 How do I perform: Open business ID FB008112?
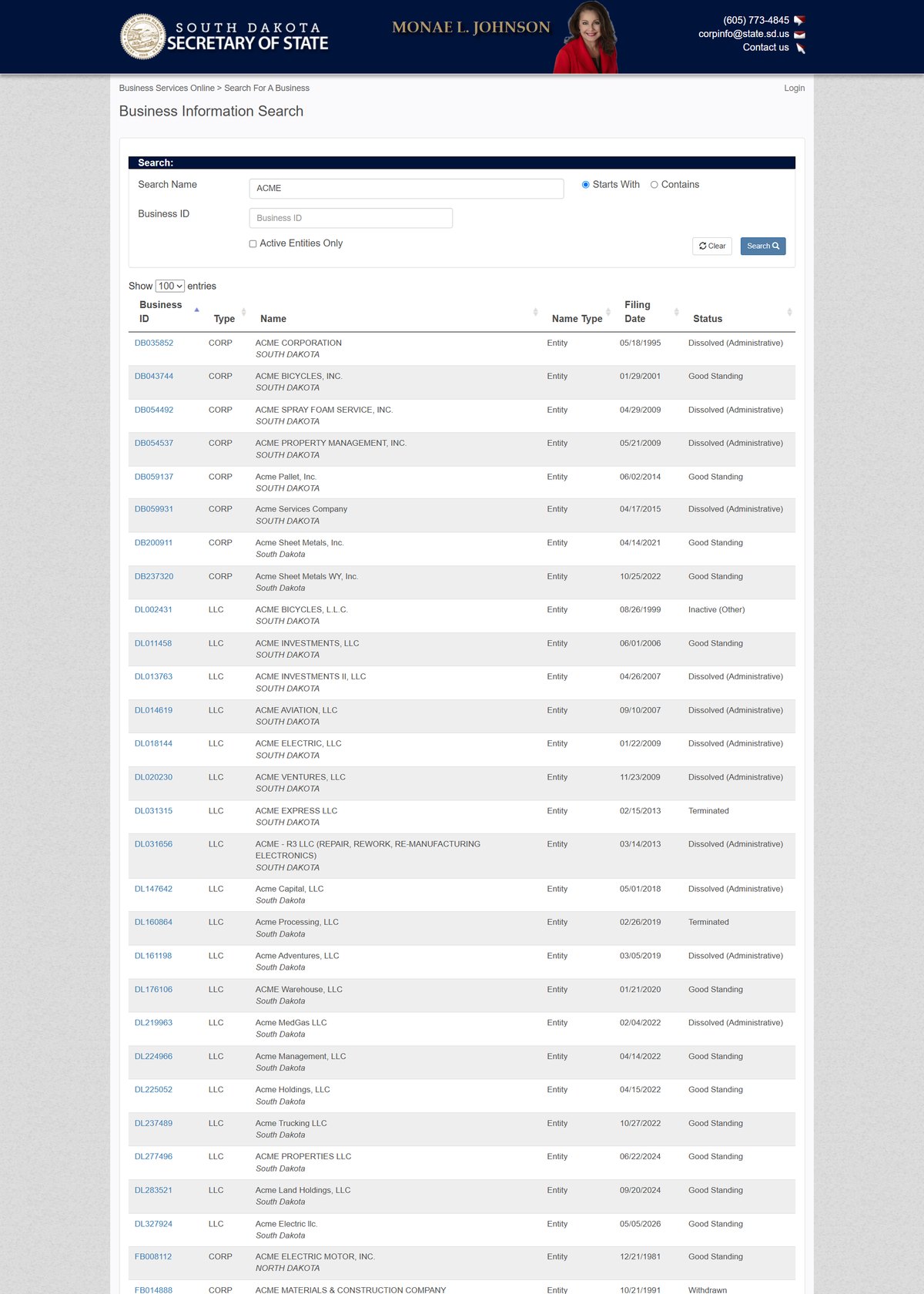coord(153,1257)
